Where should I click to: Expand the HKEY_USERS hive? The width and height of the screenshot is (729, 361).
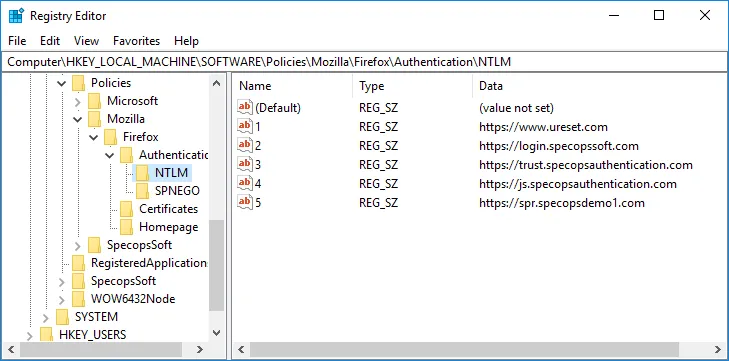pos(30,335)
